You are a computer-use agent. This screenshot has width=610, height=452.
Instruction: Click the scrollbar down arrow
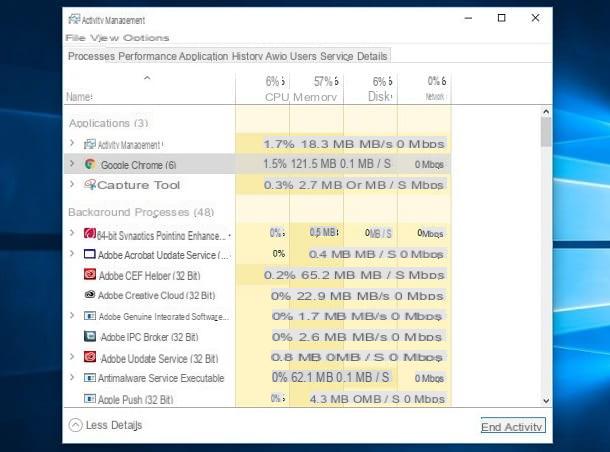[x=546, y=400]
